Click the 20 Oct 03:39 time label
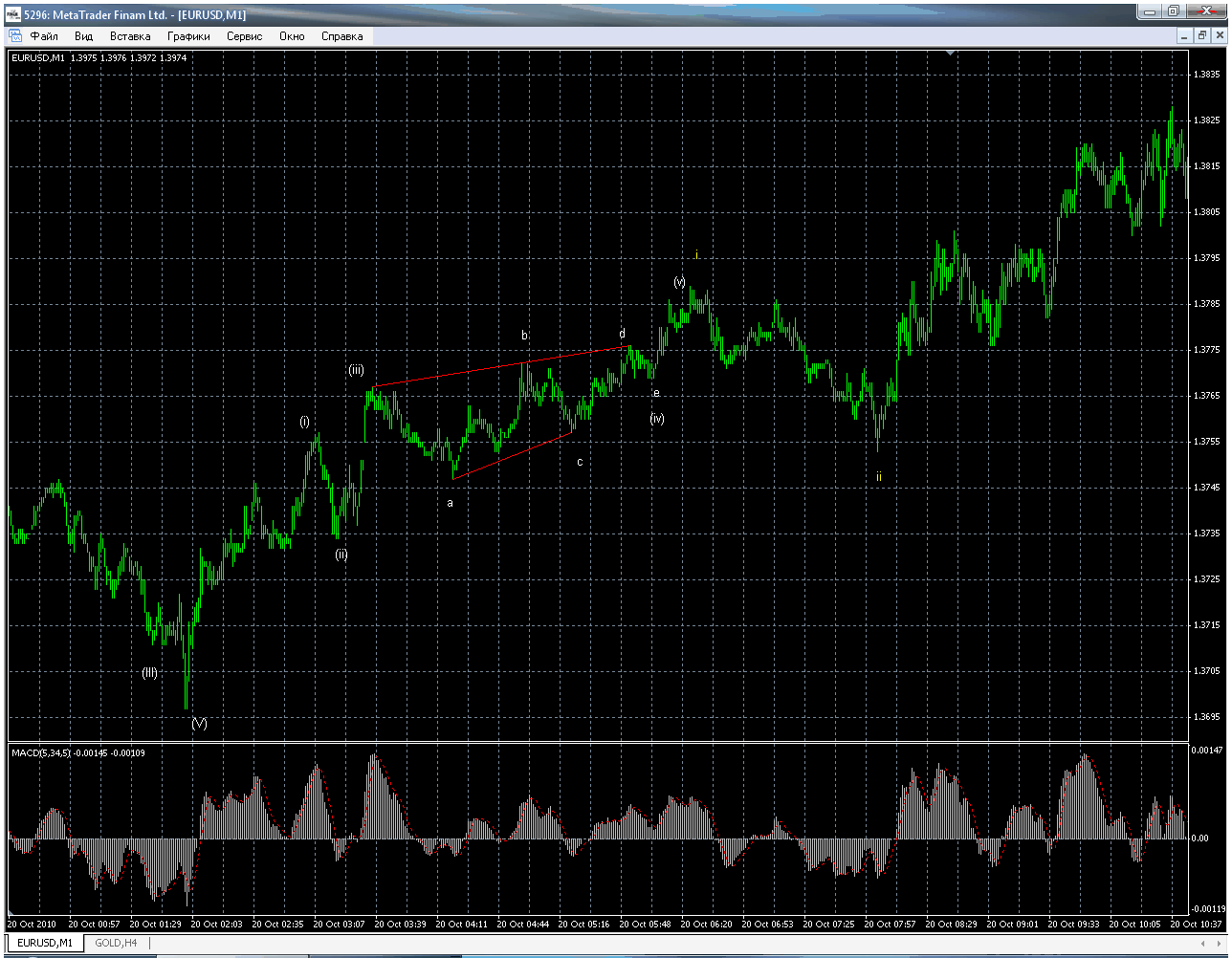Viewport: 1232px width, 958px height. click(x=401, y=925)
